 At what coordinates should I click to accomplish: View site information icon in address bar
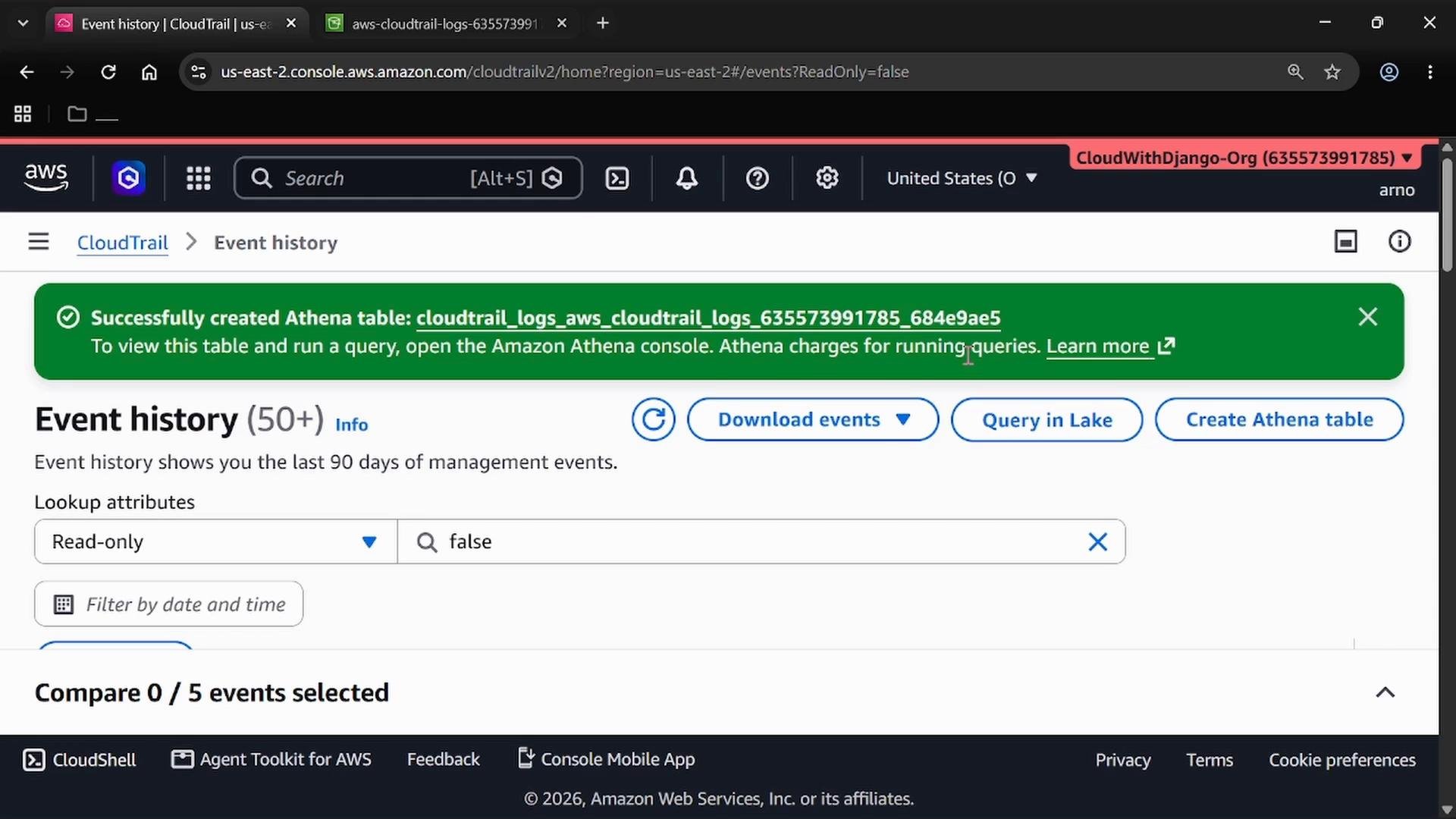click(x=199, y=72)
